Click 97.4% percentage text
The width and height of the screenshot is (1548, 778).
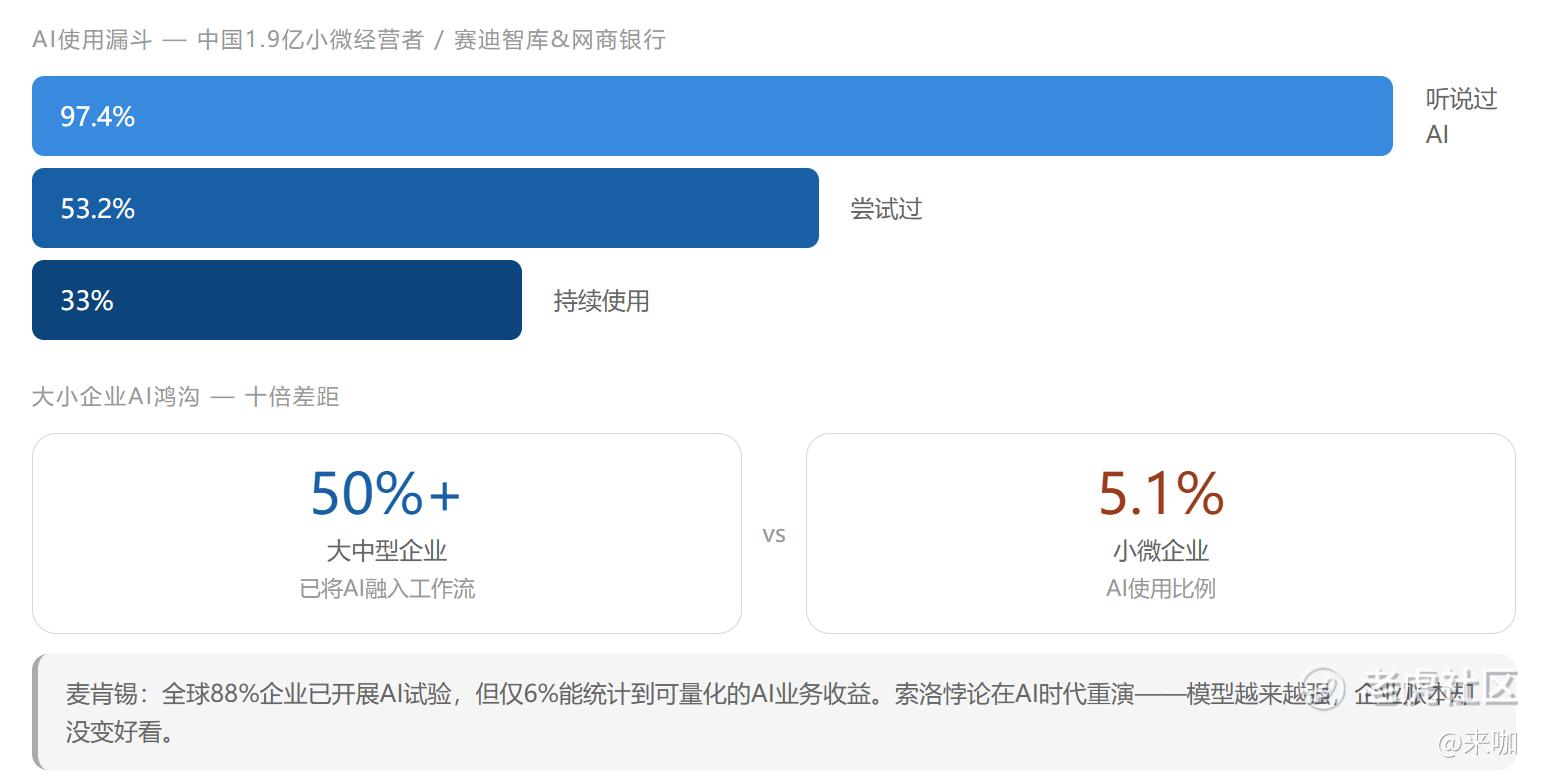click(97, 117)
